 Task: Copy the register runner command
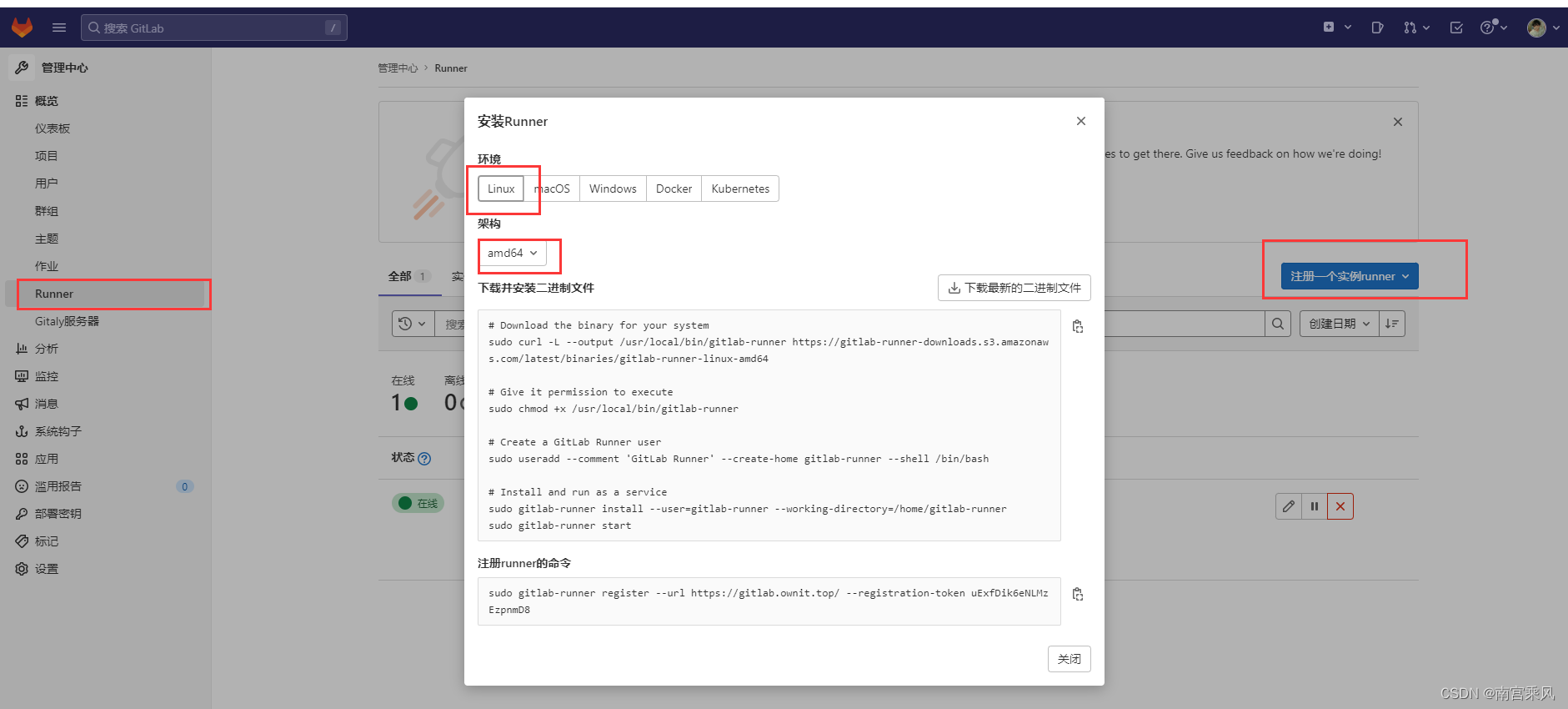click(x=1078, y=594)
